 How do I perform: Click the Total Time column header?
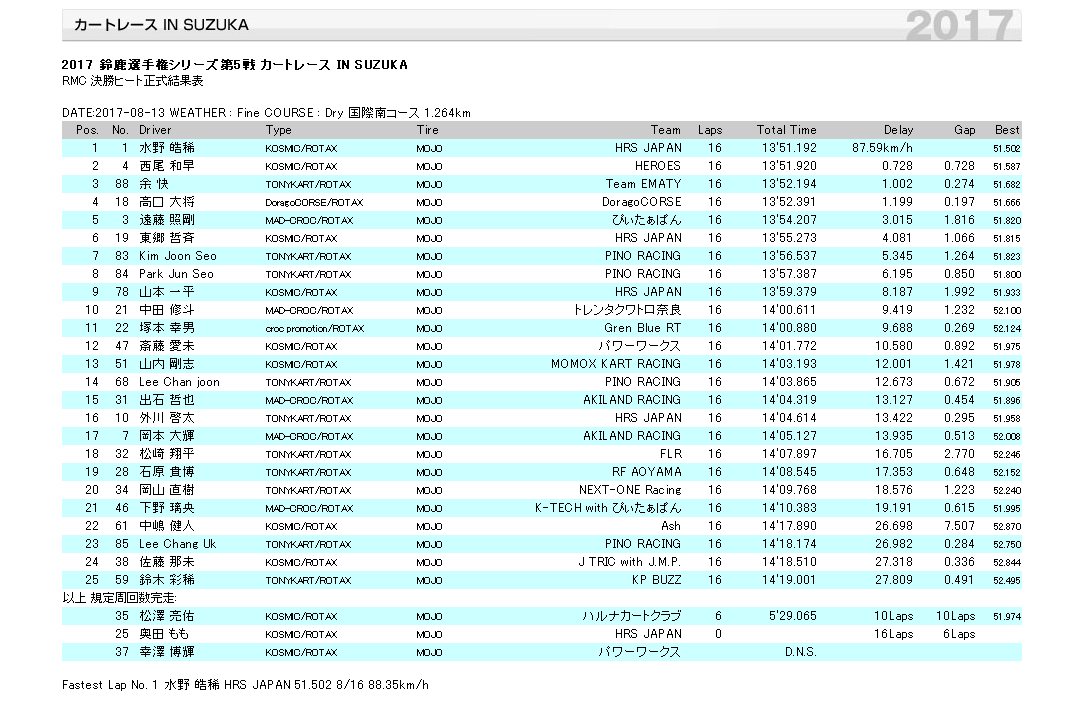[786, 130]
